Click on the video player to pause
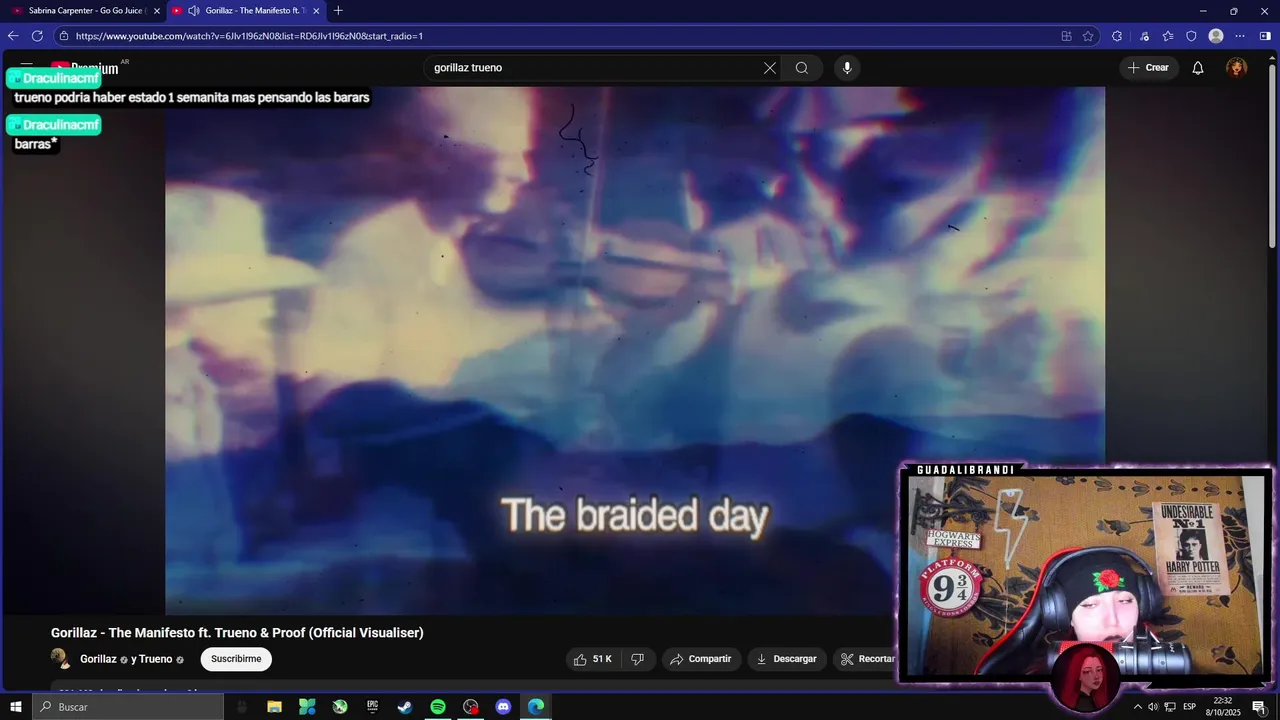The height and width of the screenshot is (720, 1280). [635, 350]
